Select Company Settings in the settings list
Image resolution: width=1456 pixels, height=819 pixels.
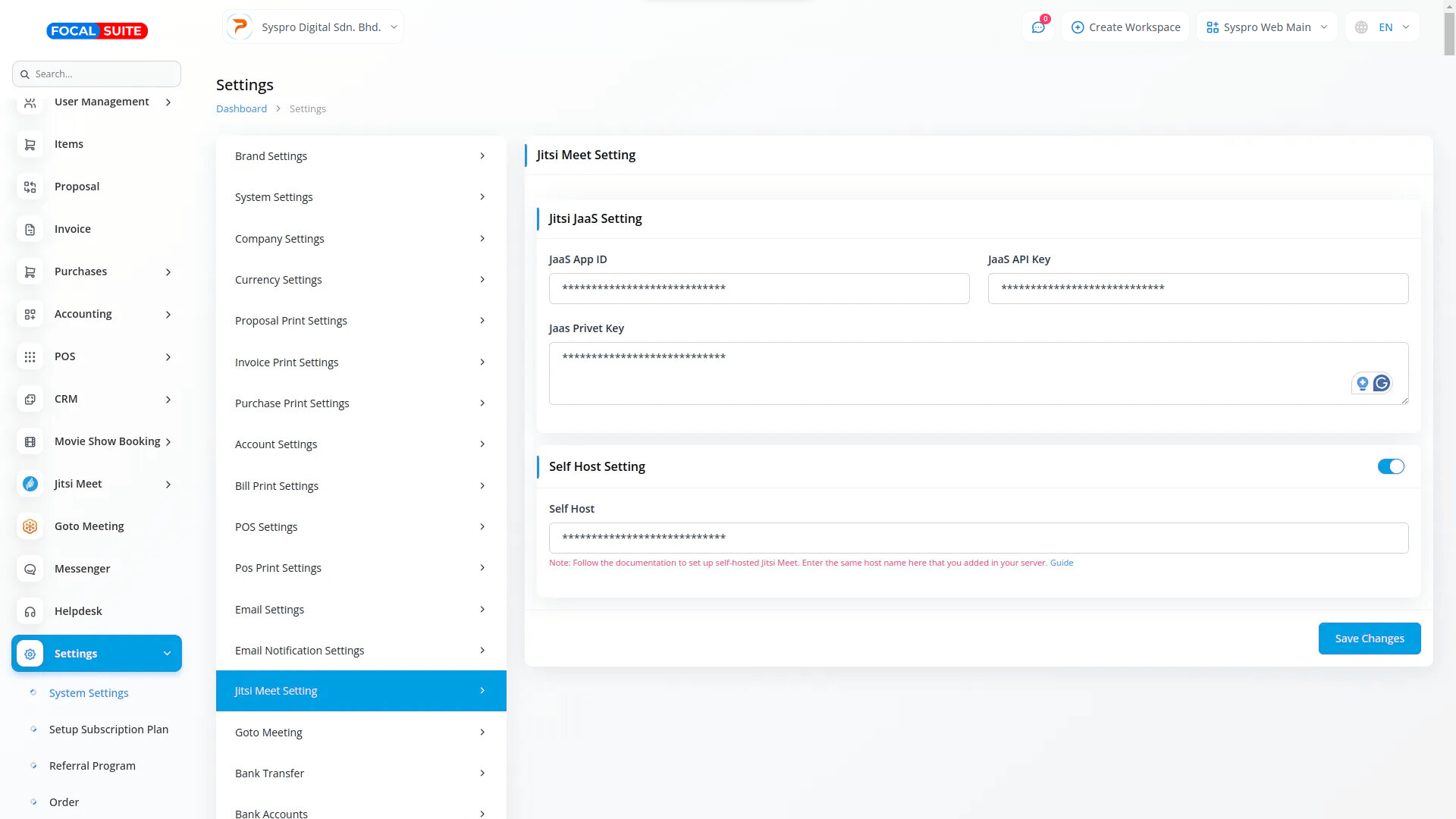[360, 239]
